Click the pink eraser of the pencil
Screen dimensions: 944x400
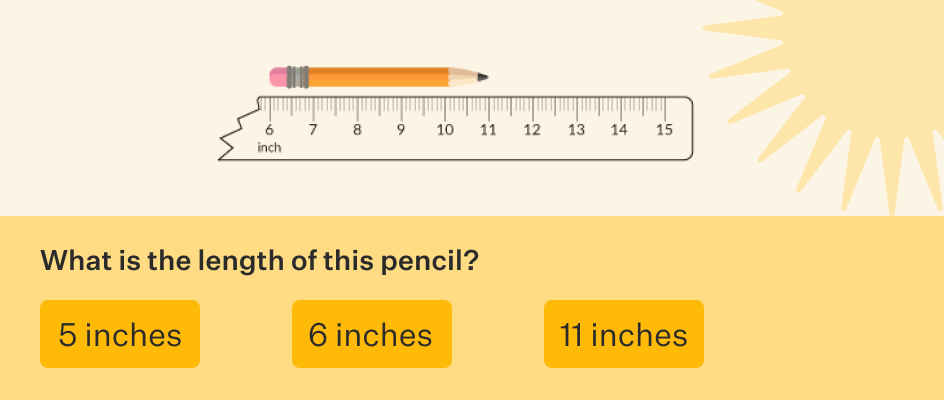pos(278,77)
